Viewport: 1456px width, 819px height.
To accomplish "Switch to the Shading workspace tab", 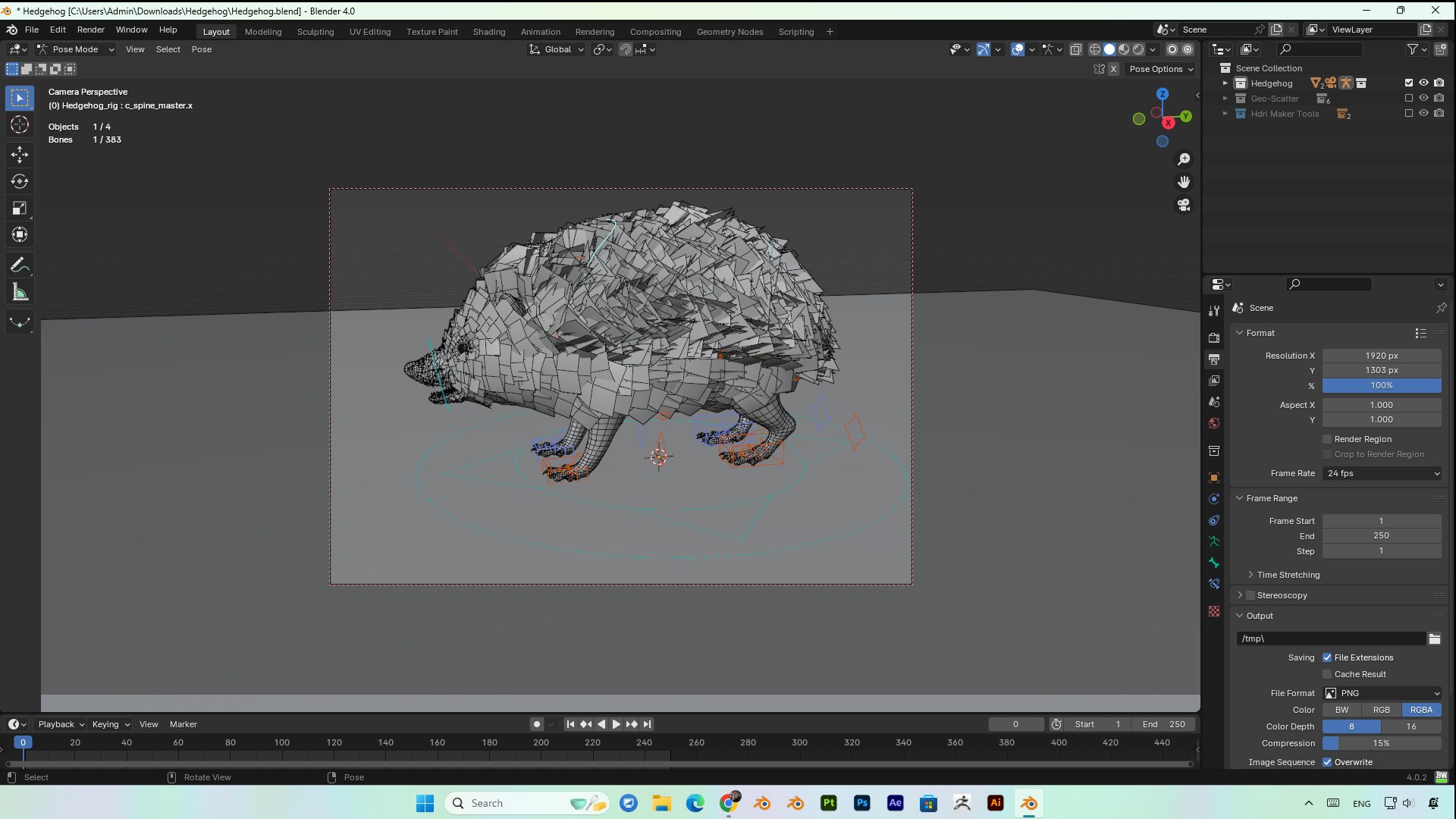I will (489, 32).
